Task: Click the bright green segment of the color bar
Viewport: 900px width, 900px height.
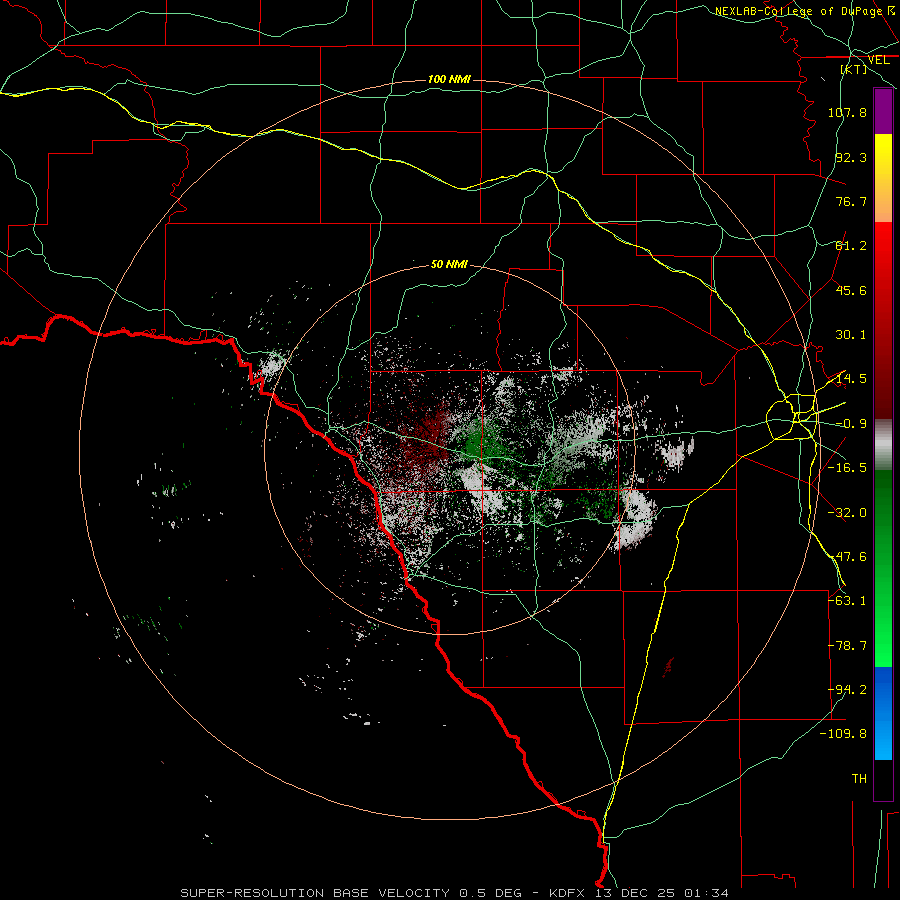Action: 883,568
